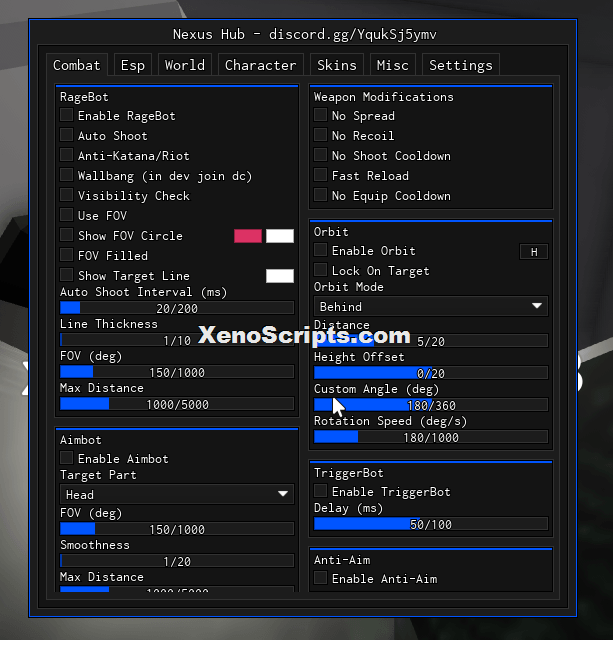Adjust the Line Thickness slider

pyautogui.click(x=177, y=340)
